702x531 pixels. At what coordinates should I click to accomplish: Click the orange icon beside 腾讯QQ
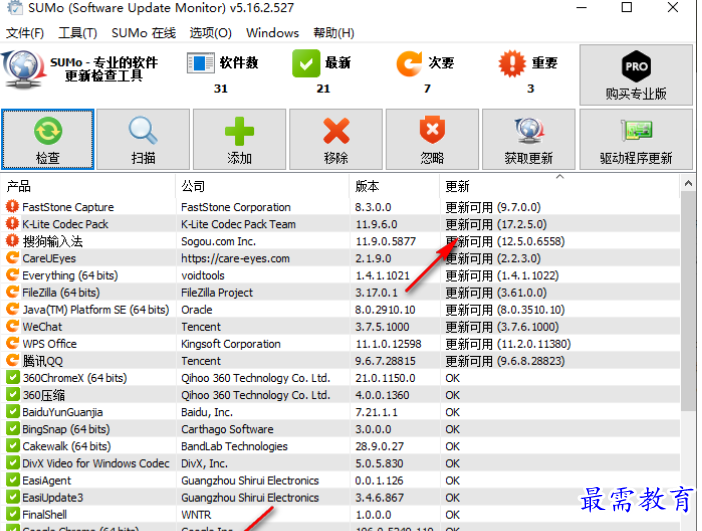click(12, 360)
